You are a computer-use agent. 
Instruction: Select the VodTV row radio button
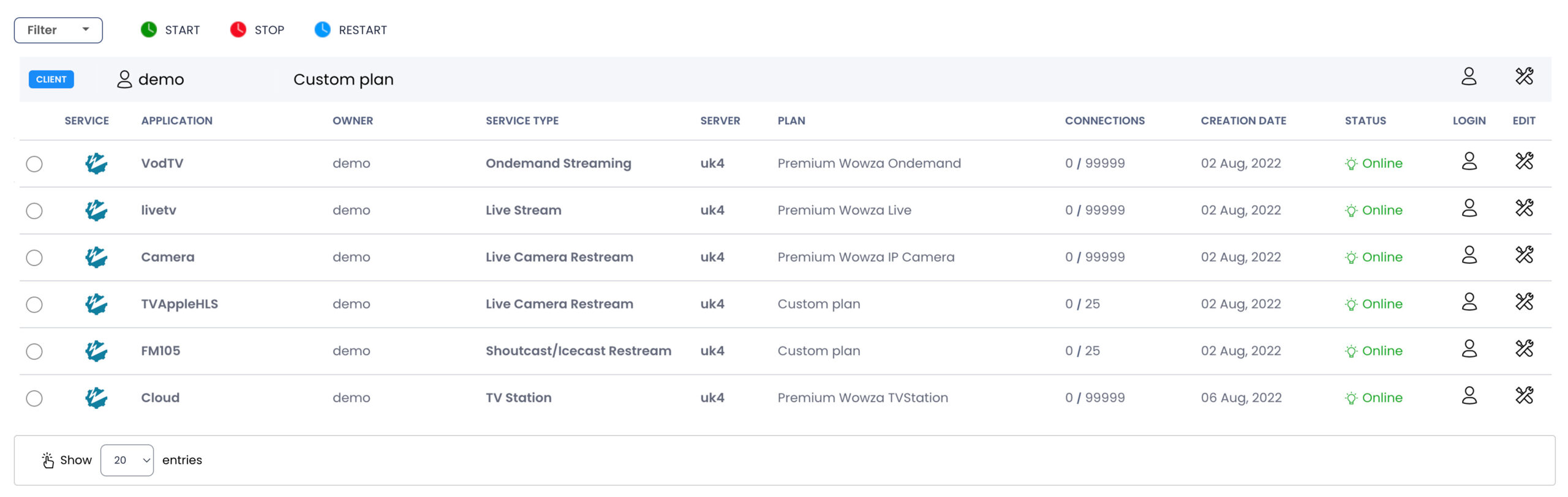pyautogui.click(x=34, y=164)
